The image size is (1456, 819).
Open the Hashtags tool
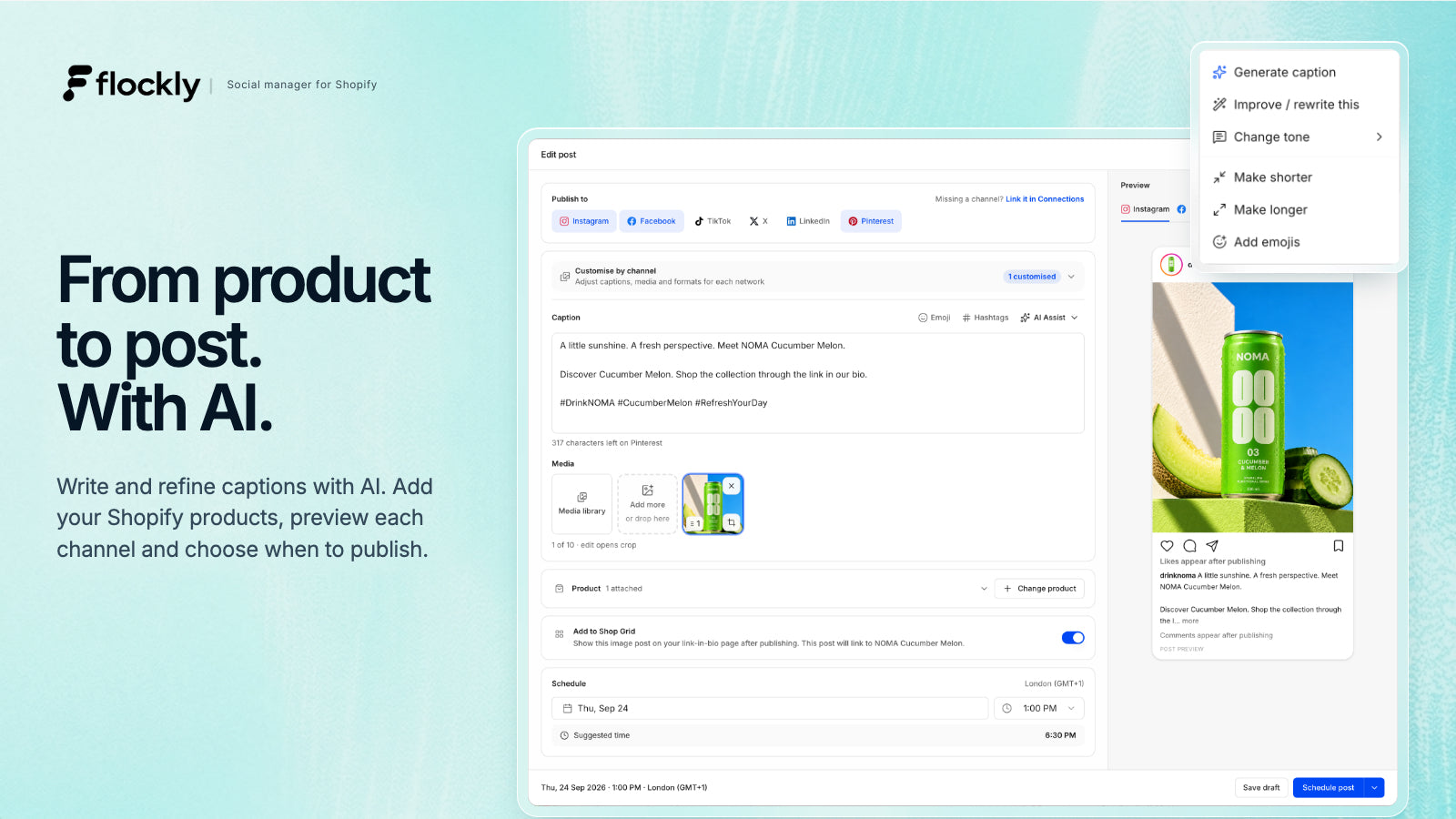click(x=986, y=318)
